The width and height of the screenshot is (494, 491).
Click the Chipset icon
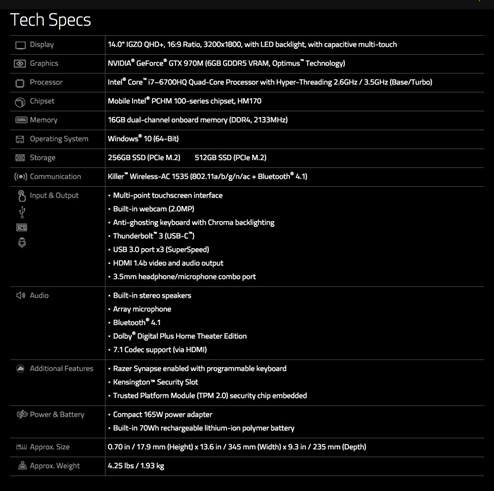point(20,102)
